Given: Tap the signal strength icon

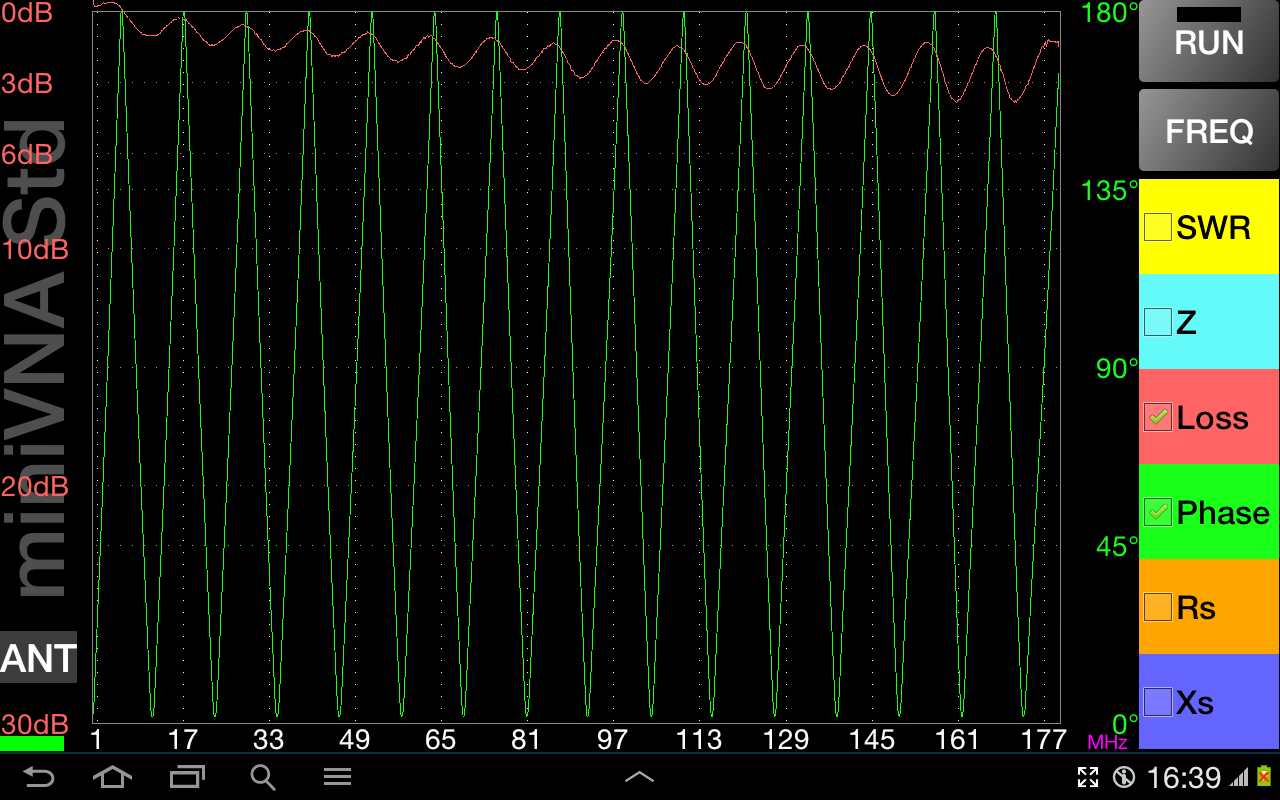Looking at the screenshot, I should (1239, 777).
